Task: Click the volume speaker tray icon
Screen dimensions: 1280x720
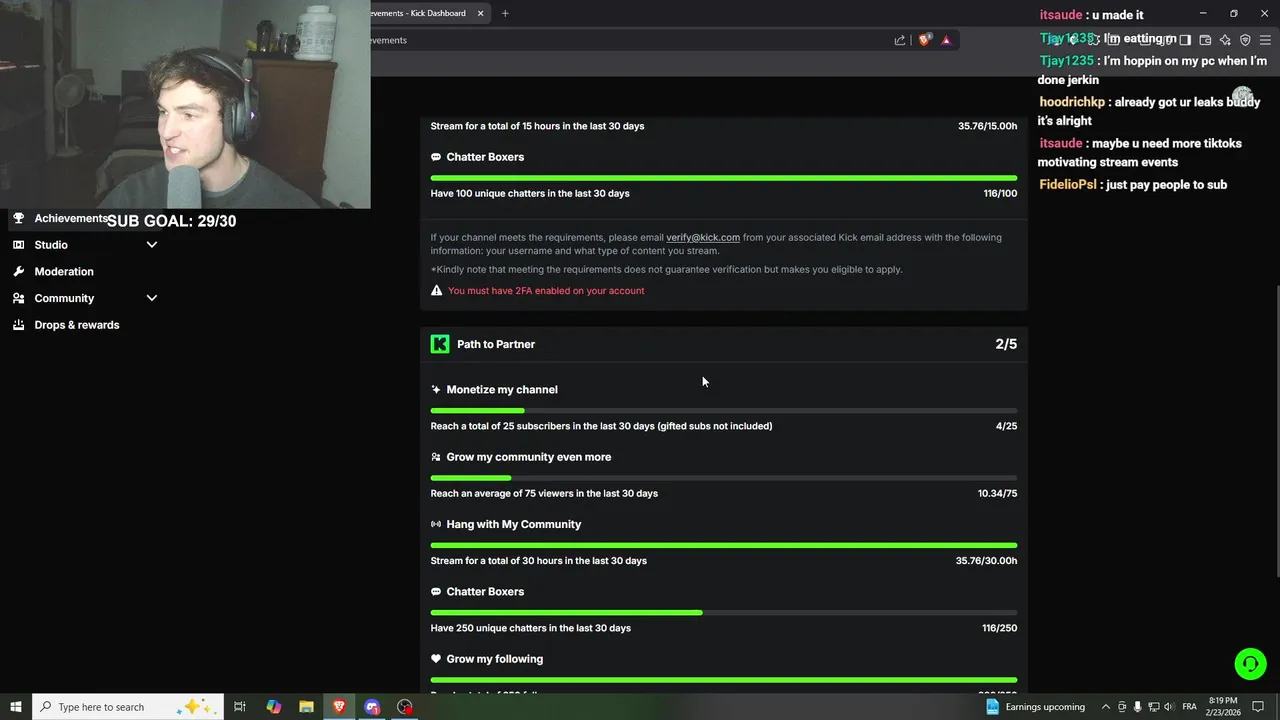Action: [x=1170, y=707]
